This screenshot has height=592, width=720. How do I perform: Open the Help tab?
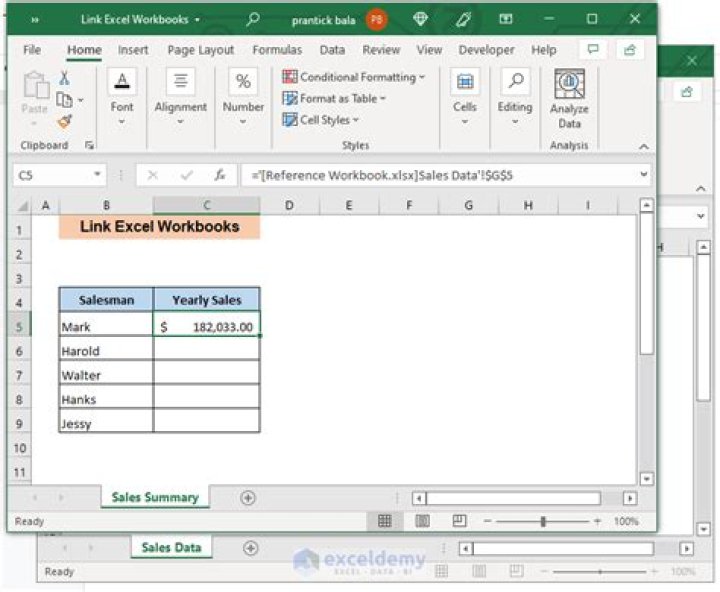coord(544,50)
